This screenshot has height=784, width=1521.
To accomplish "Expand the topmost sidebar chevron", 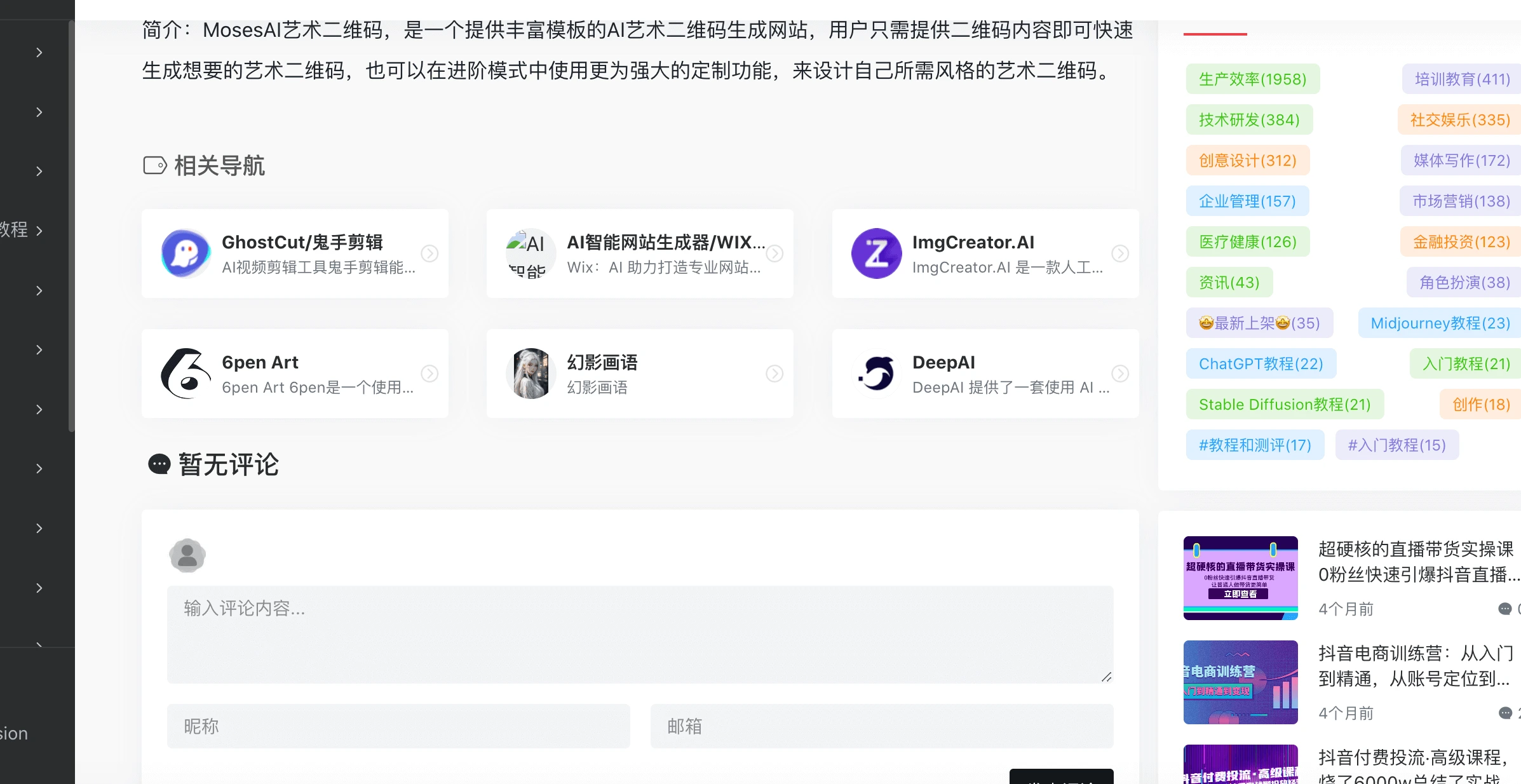I will click(x=39, y=53).
